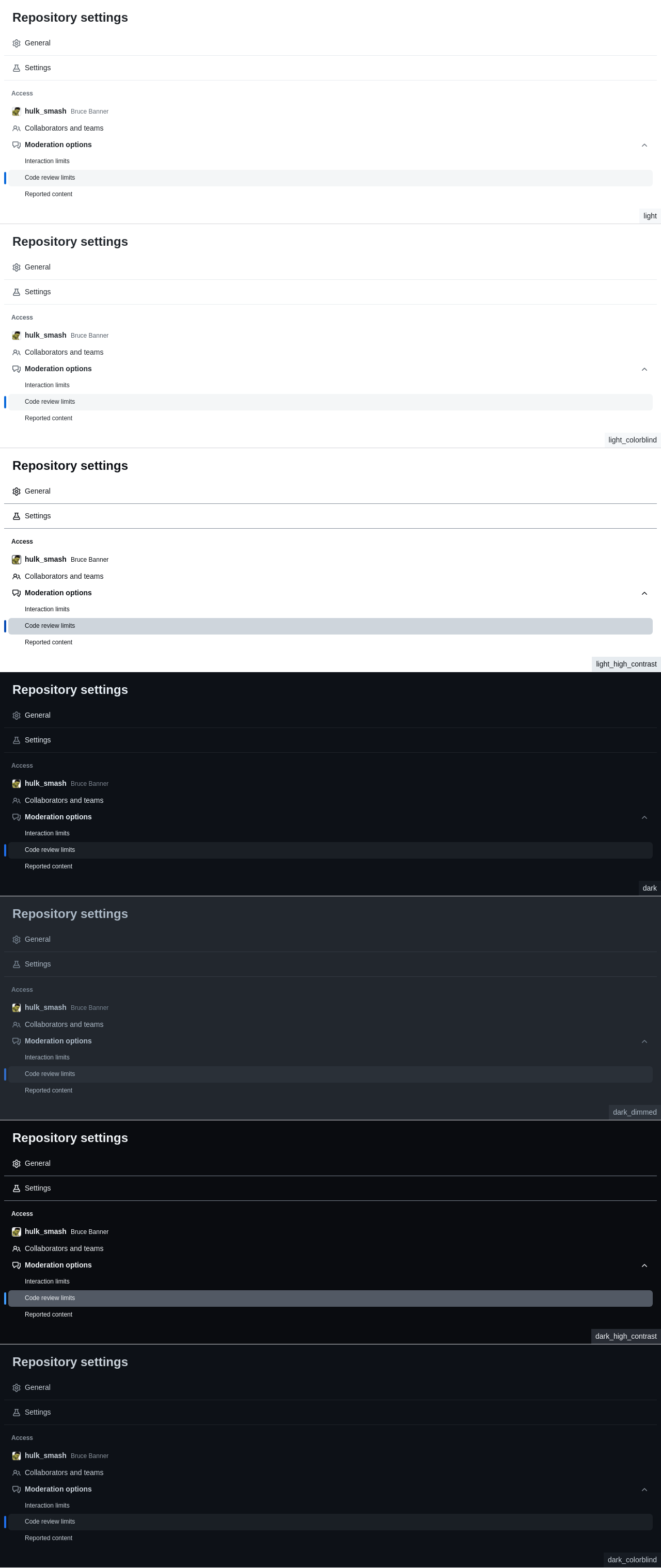Collapse Moderation options chevron in dark_dimmed panel
Viewport: 661px width, 1568px height.
(x=644, y=1041)
